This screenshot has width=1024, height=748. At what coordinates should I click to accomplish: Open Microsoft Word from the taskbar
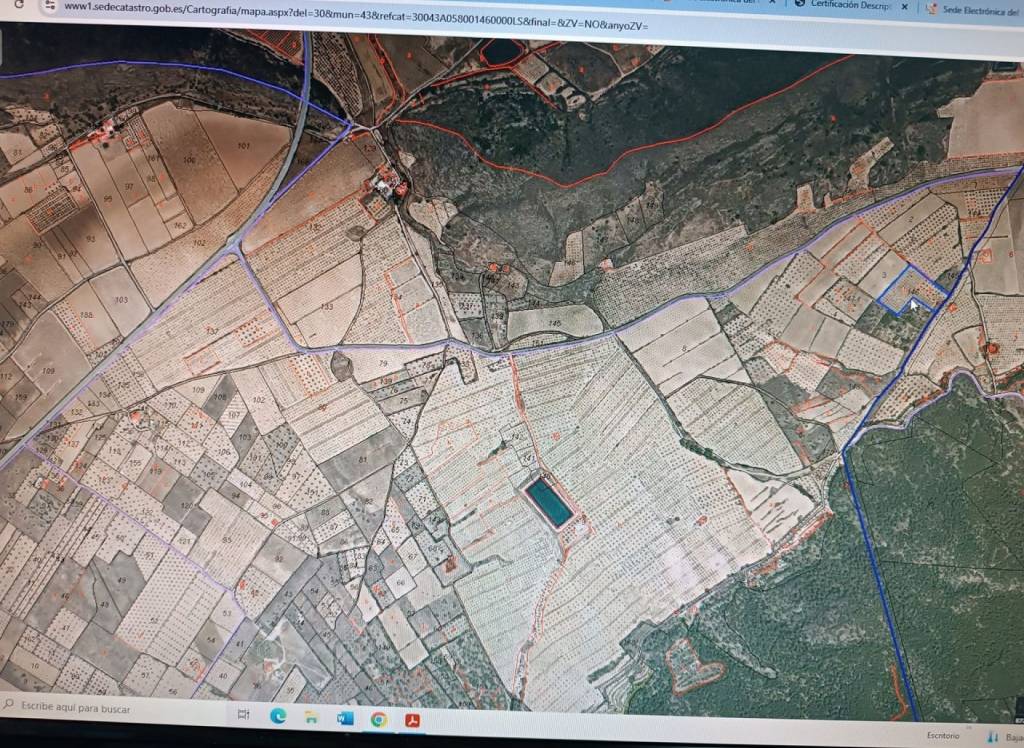(x=345, y=718)
